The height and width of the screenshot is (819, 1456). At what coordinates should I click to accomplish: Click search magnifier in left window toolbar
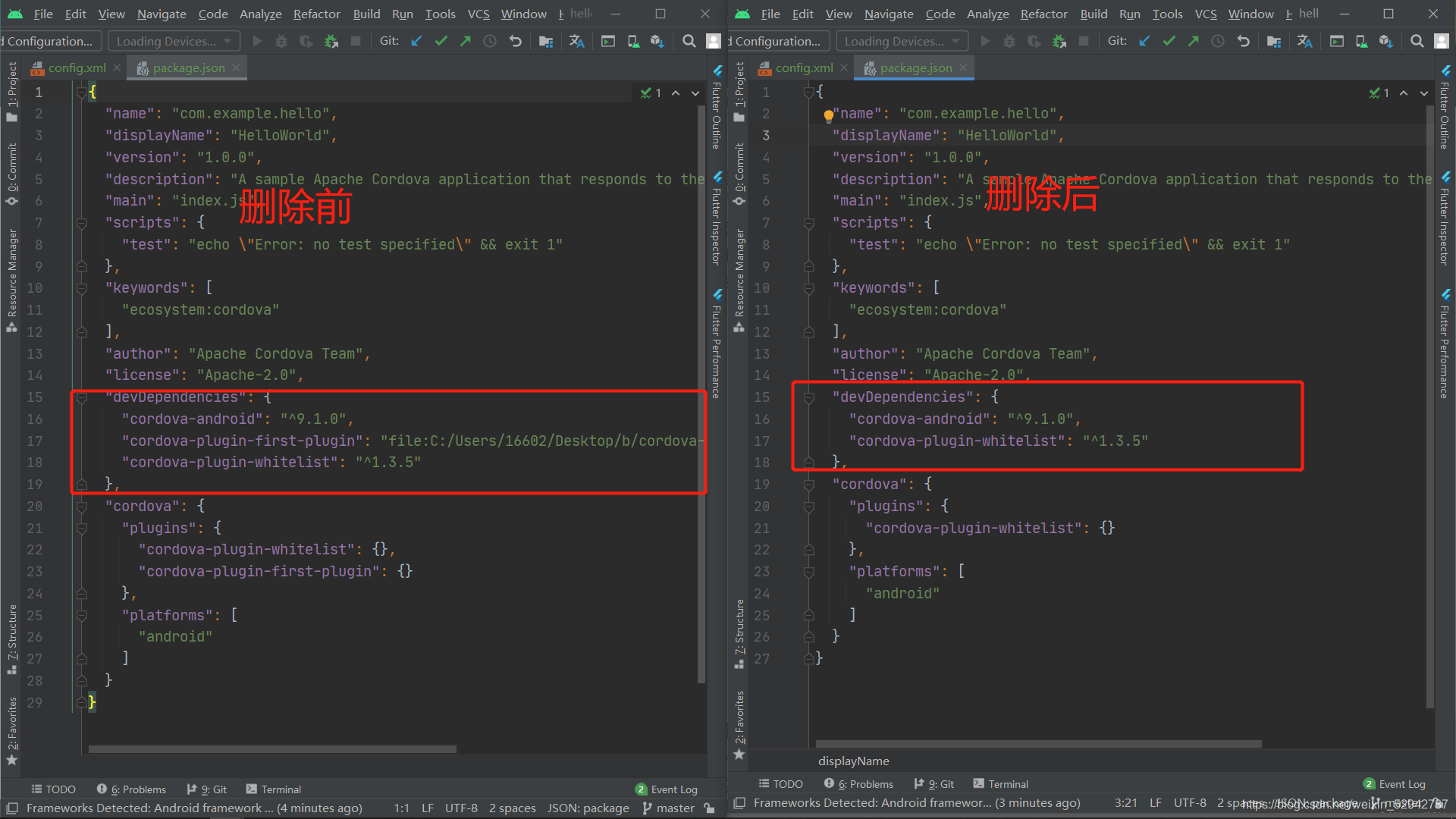689,41
